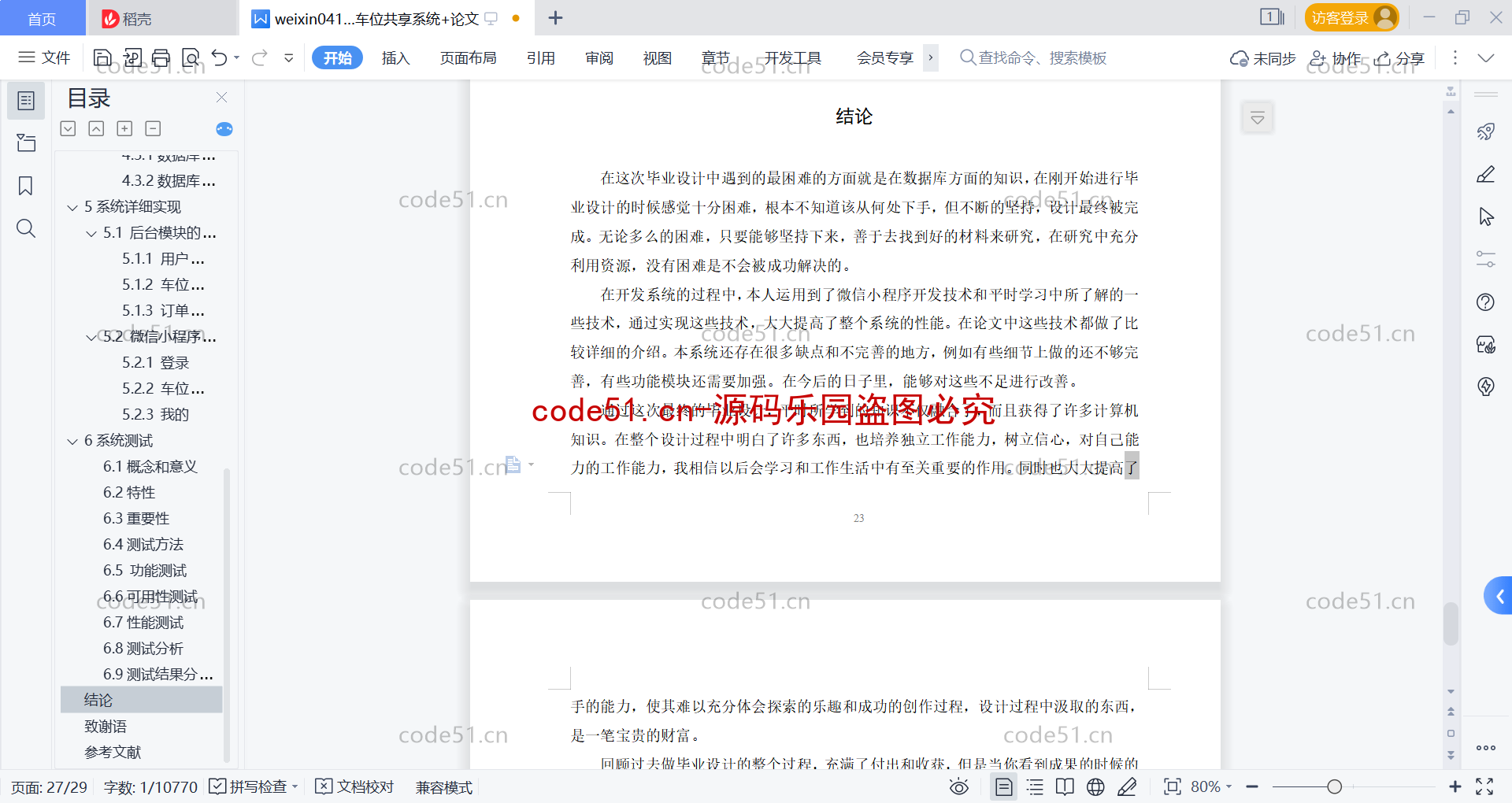Switch to the 引用 tab
This screenshot has height=803, width=1512.
541,57
